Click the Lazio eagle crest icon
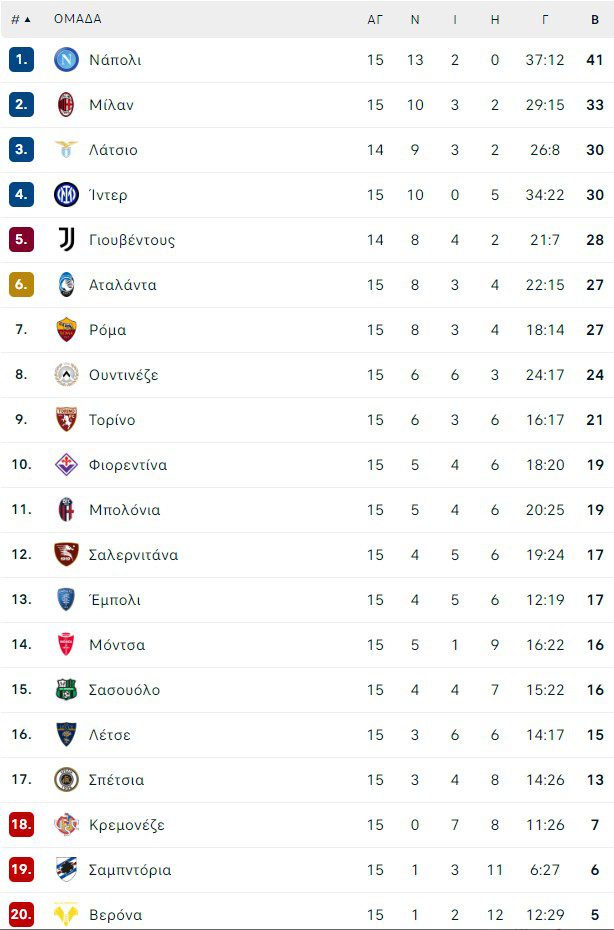Screen dimensions: 614x930 click(x=66, y=150)
